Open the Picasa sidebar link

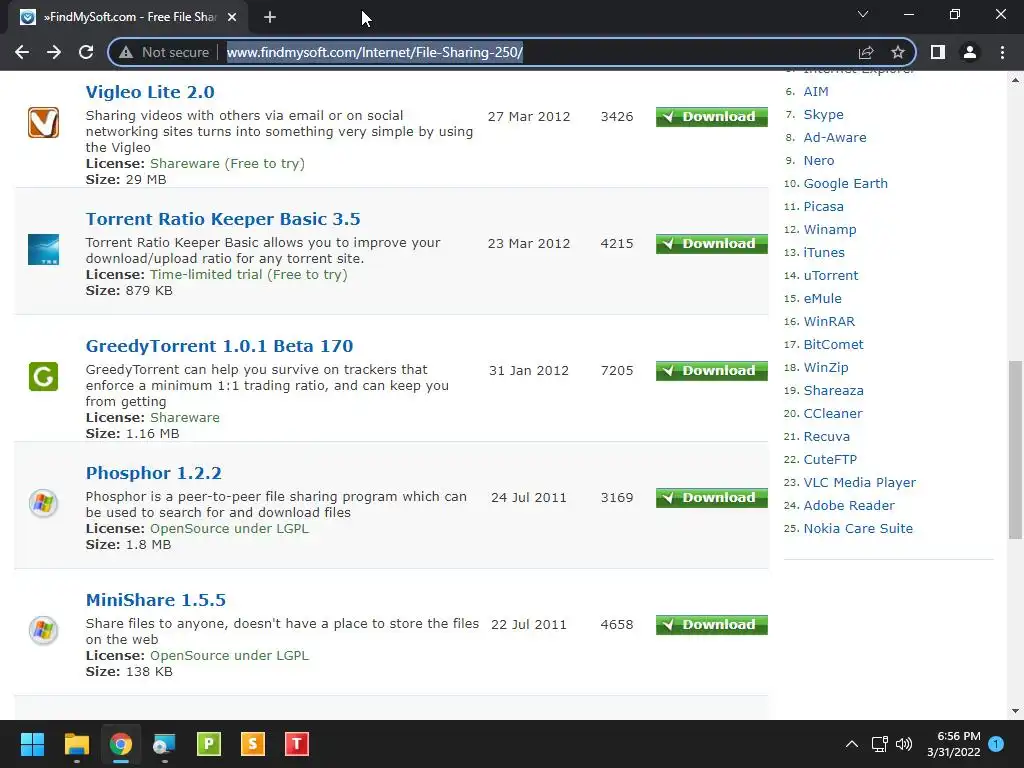[x=824, y=206]
